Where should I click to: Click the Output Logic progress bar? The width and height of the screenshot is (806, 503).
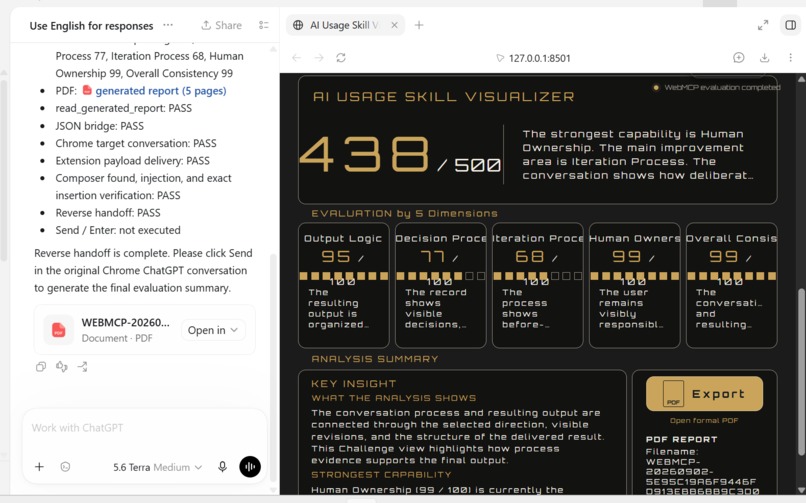point(343,276)
